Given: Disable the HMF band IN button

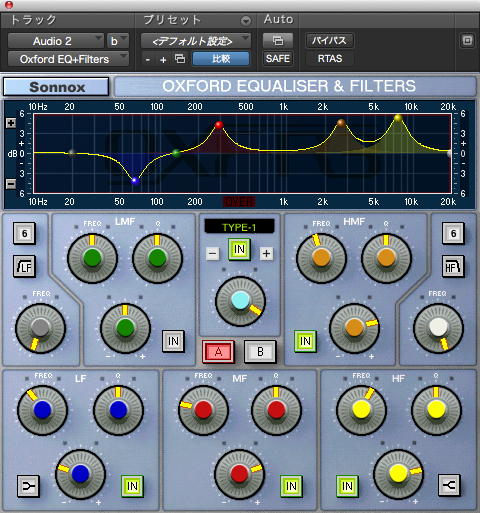Looking at the screenshot, I should tap(305, 341).
